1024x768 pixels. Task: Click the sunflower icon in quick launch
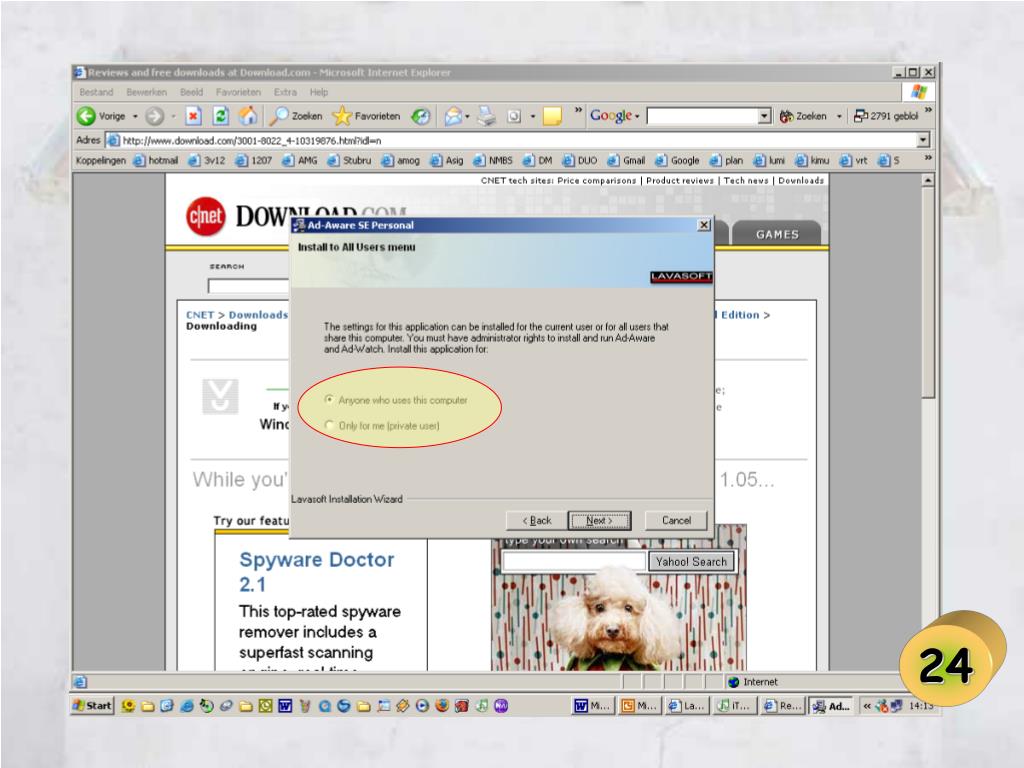tap(129, 705)
